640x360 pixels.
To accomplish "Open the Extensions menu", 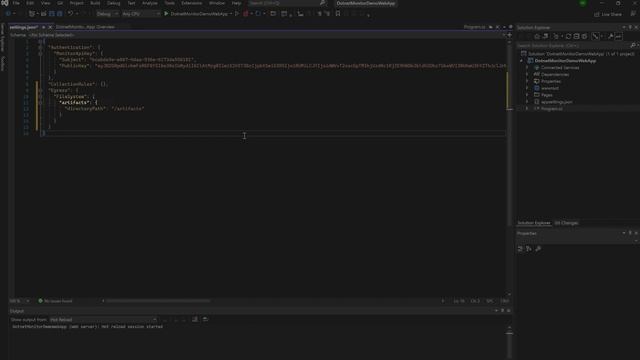I will (191, 3).
